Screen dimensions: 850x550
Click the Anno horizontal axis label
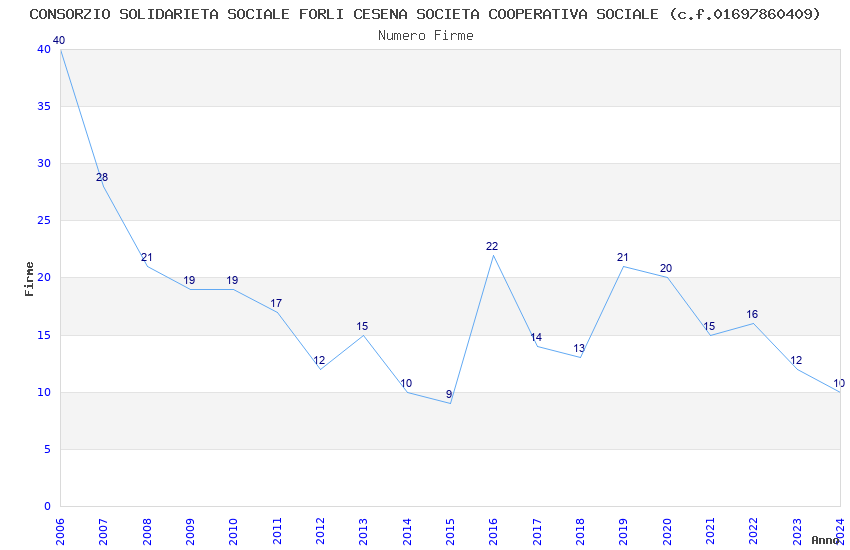[825, 540]
